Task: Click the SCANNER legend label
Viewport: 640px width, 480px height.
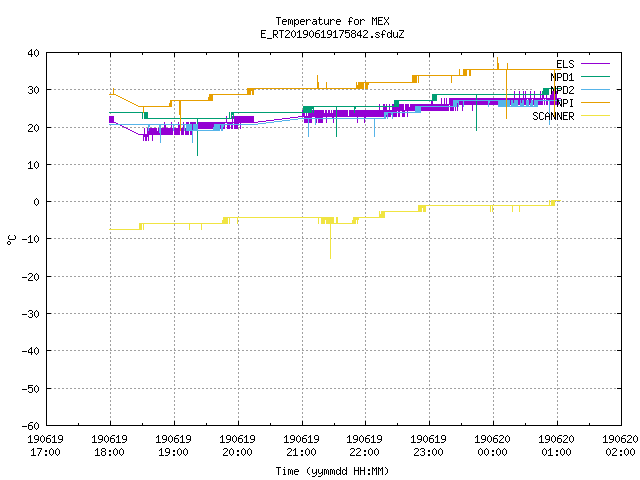Action: pyautogui.click(x=553, y=116)
